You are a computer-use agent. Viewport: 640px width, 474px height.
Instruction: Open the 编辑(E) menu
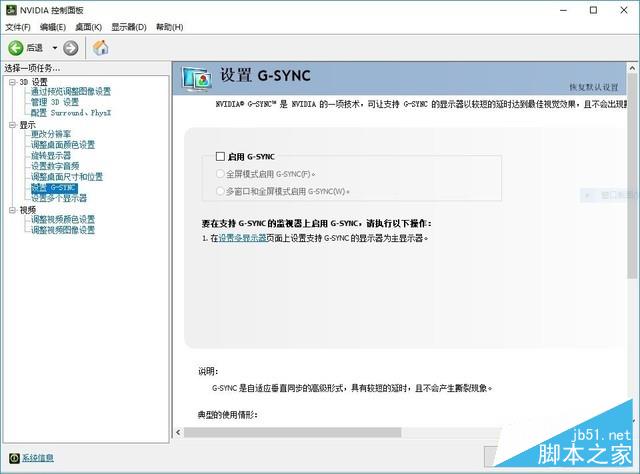(53, 27)
